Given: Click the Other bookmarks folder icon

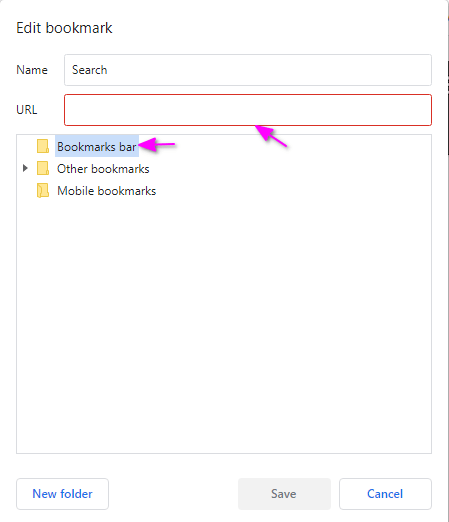Looking at the screenshot, I should click(43, 168).
